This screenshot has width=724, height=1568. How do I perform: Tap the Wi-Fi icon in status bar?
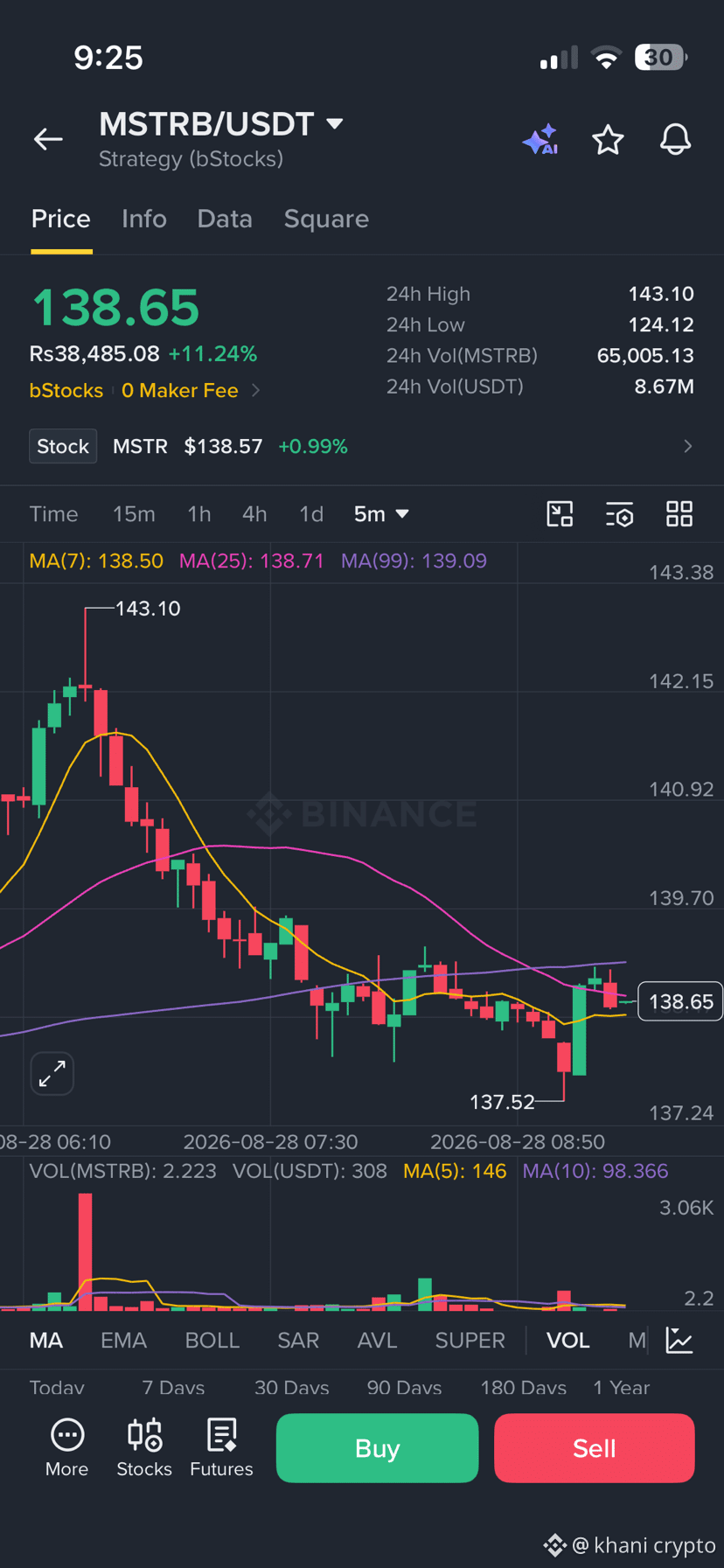(x=606, y=58)
